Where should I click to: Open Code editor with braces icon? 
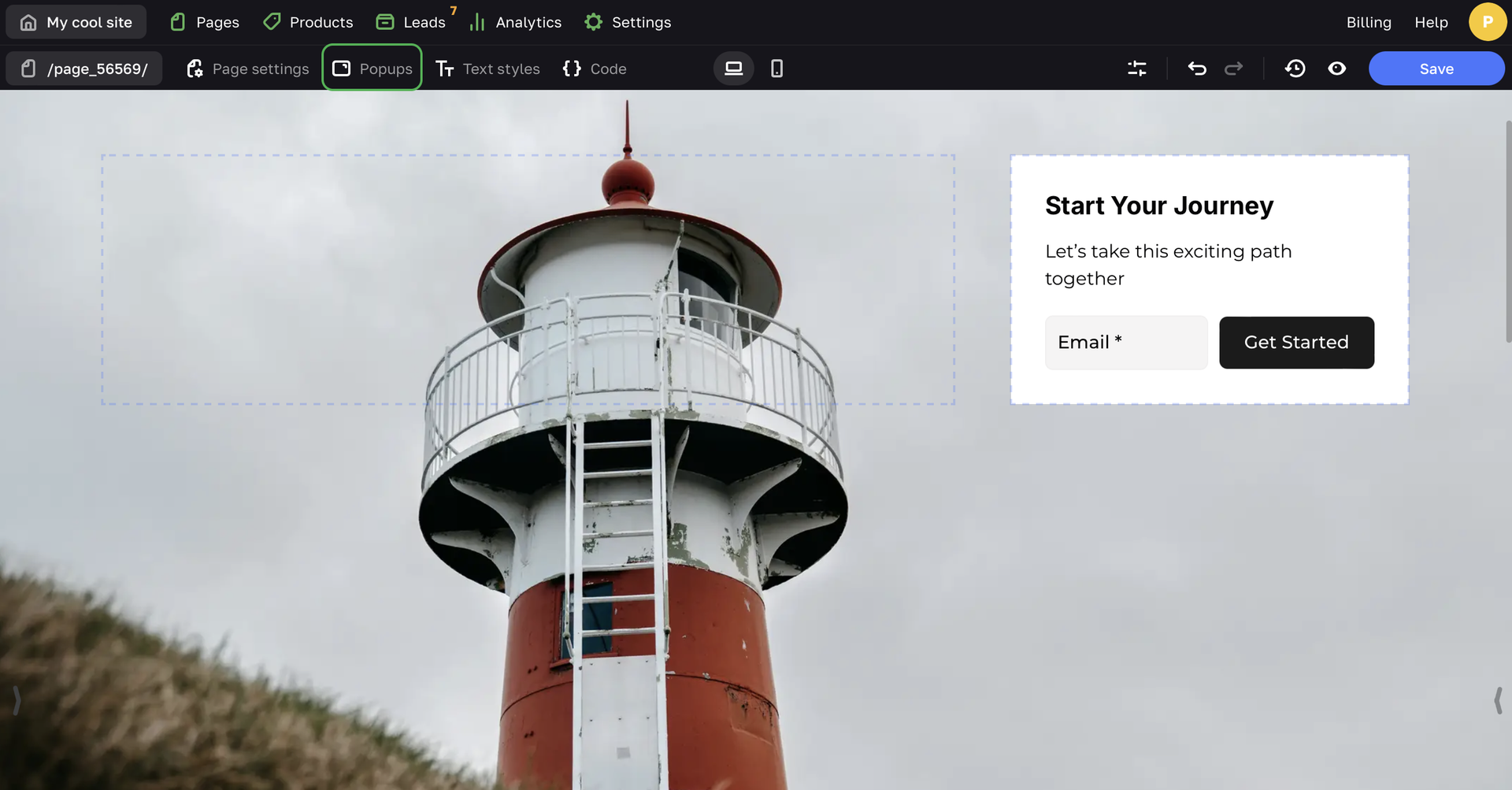pyautogui.click(x=595, y=69)
